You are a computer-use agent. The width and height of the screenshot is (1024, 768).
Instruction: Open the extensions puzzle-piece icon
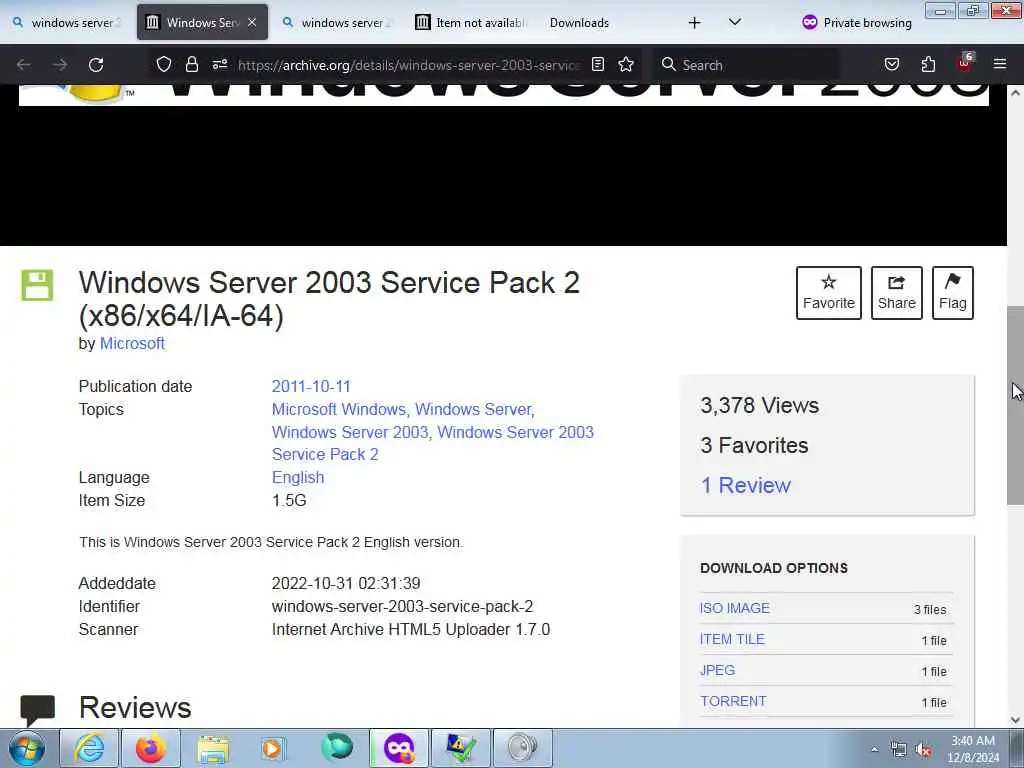[x=928, y=64]
